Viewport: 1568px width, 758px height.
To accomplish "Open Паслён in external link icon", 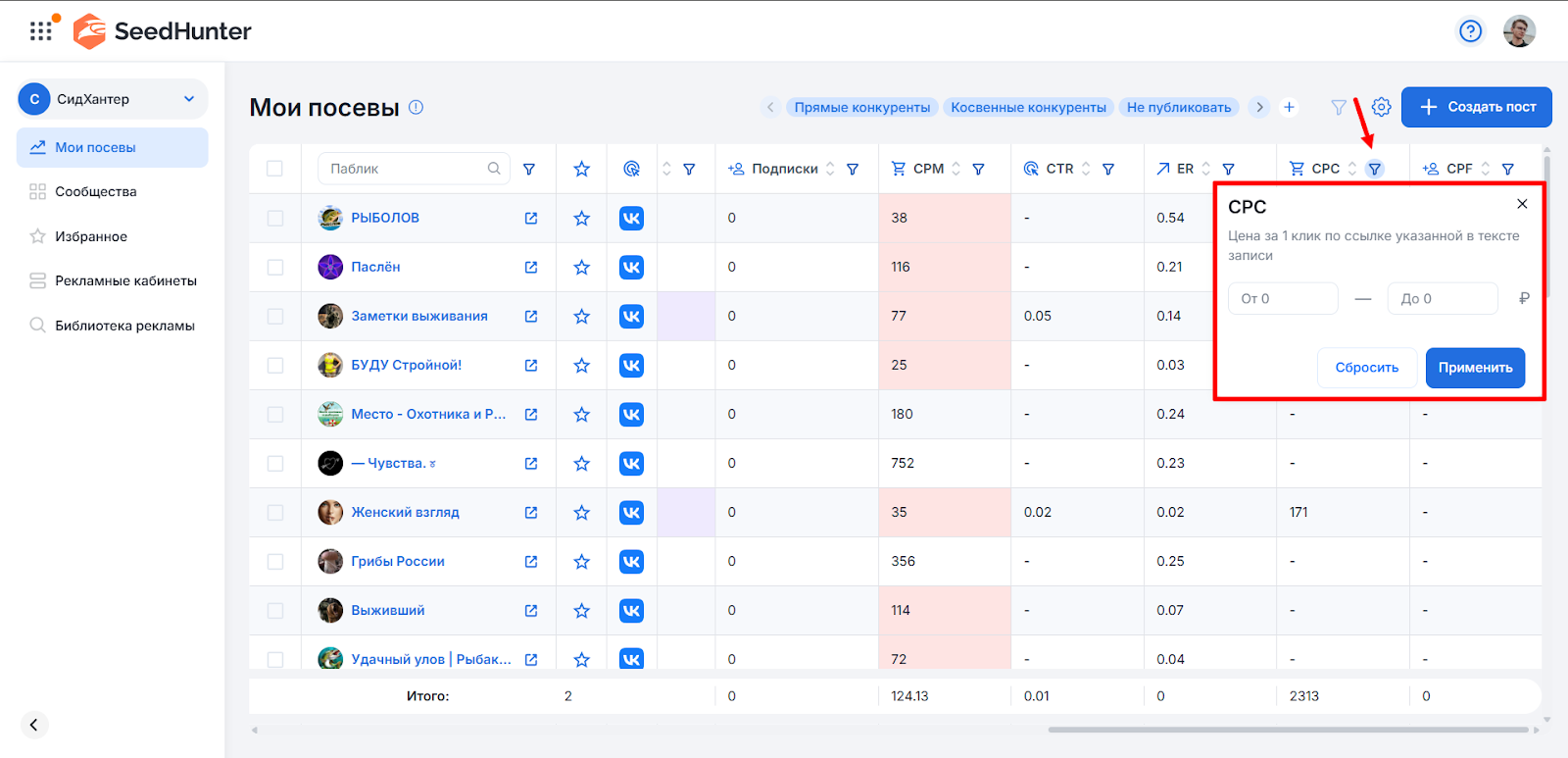I will point(531,267).
